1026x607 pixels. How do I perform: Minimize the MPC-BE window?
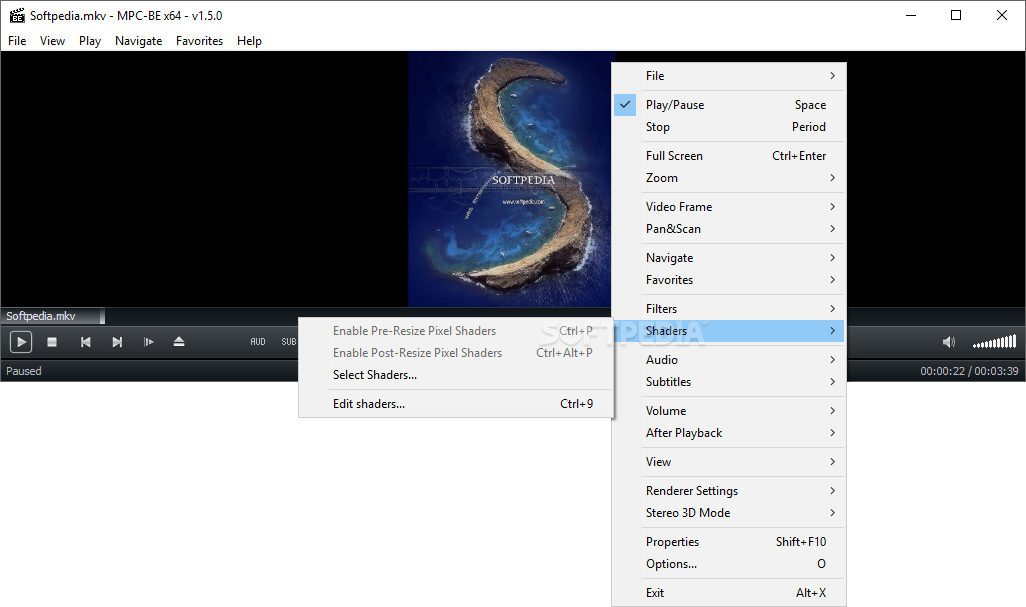click(911, 15)
